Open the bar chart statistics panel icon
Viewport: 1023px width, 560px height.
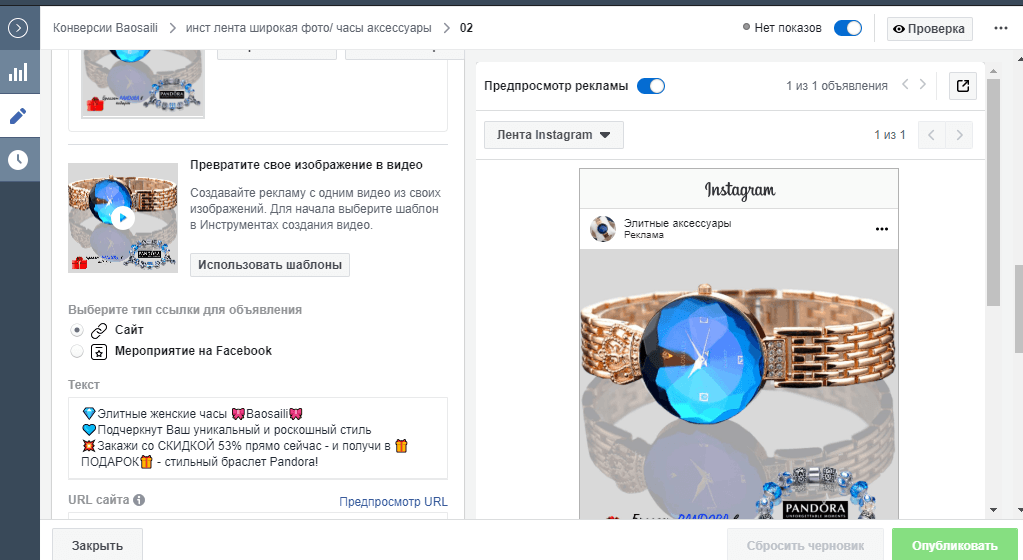[x=18, y=72]
